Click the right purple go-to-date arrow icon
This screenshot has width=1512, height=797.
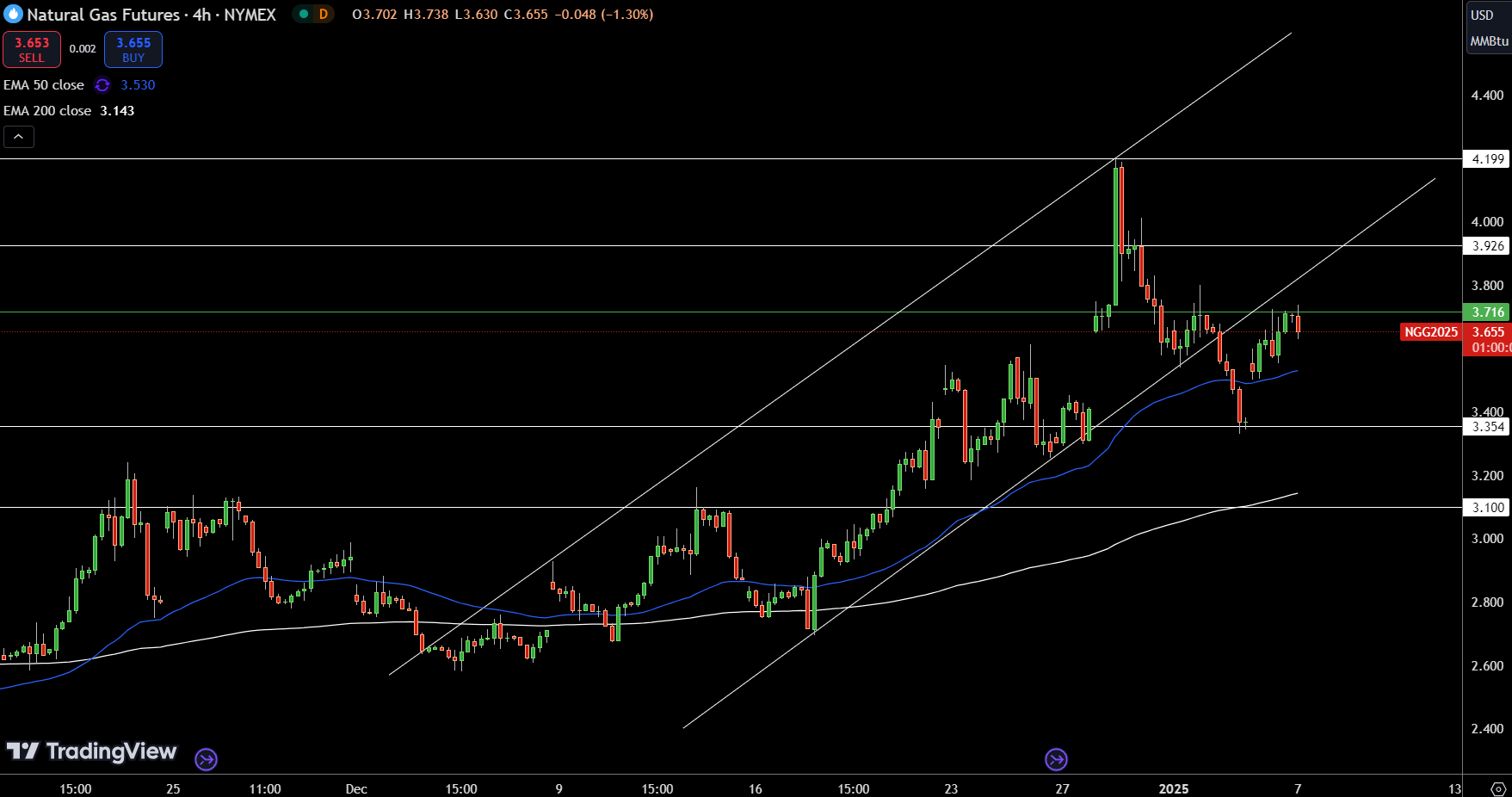(x=1056, y=759)
